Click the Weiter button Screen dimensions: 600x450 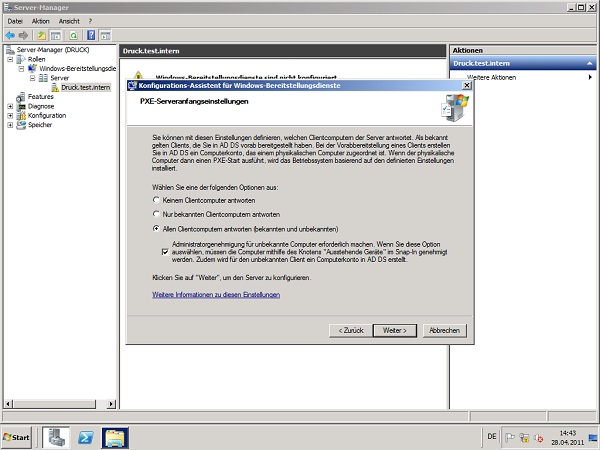coord(395,331)
